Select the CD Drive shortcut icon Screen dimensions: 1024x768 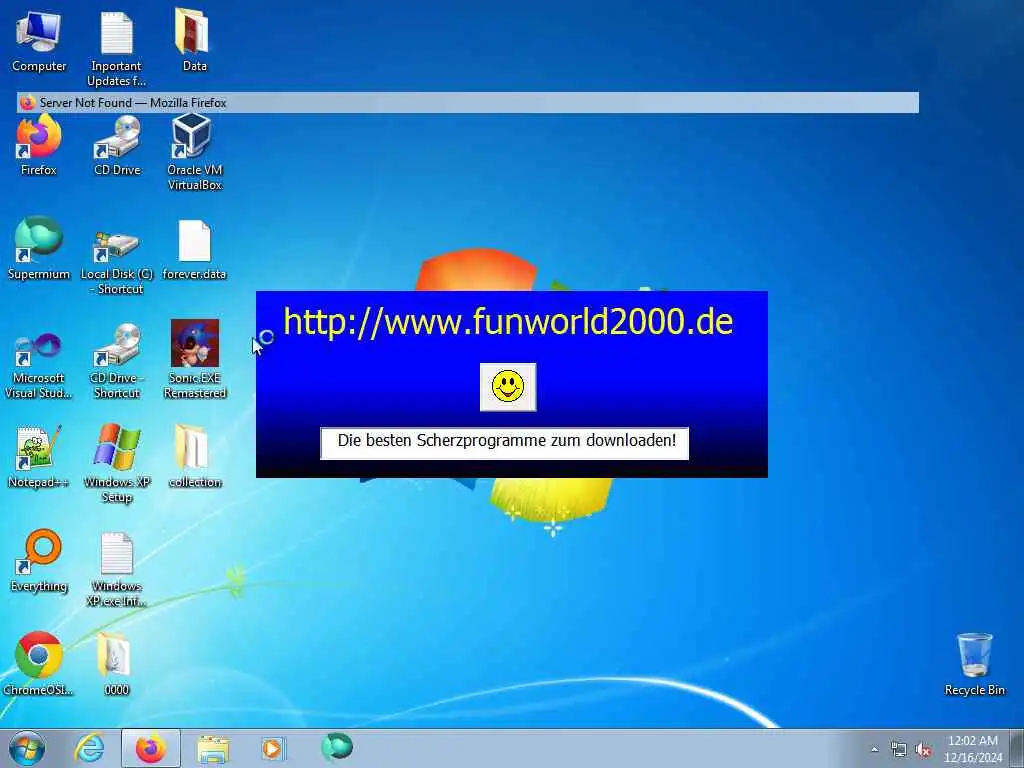[117, 146]
